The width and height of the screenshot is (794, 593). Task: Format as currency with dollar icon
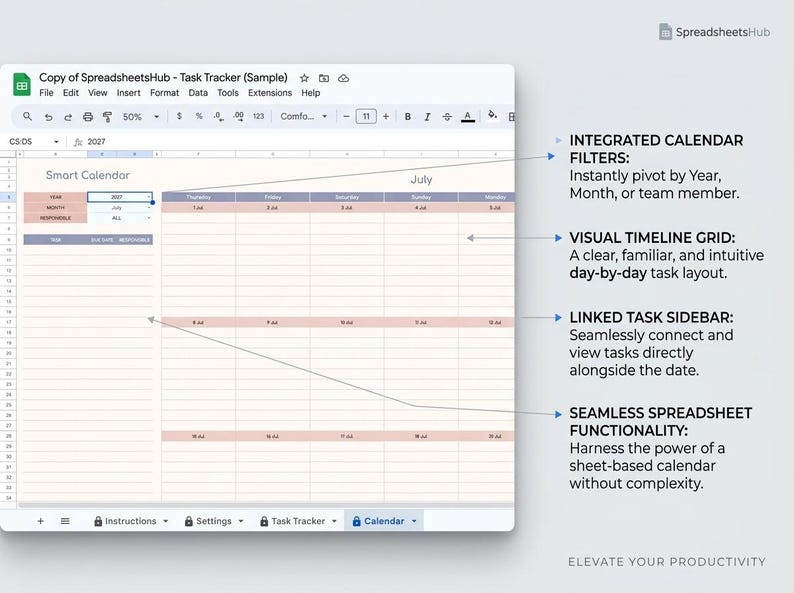pyautogui.click(x=179, y=116)
